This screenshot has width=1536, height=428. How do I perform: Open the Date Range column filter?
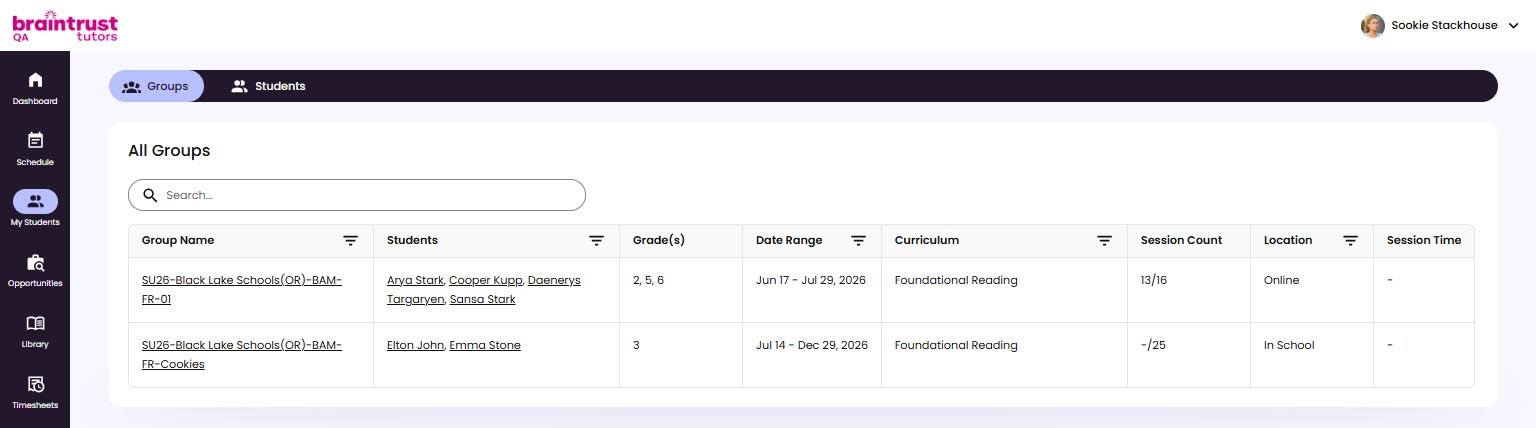point(859,241)
